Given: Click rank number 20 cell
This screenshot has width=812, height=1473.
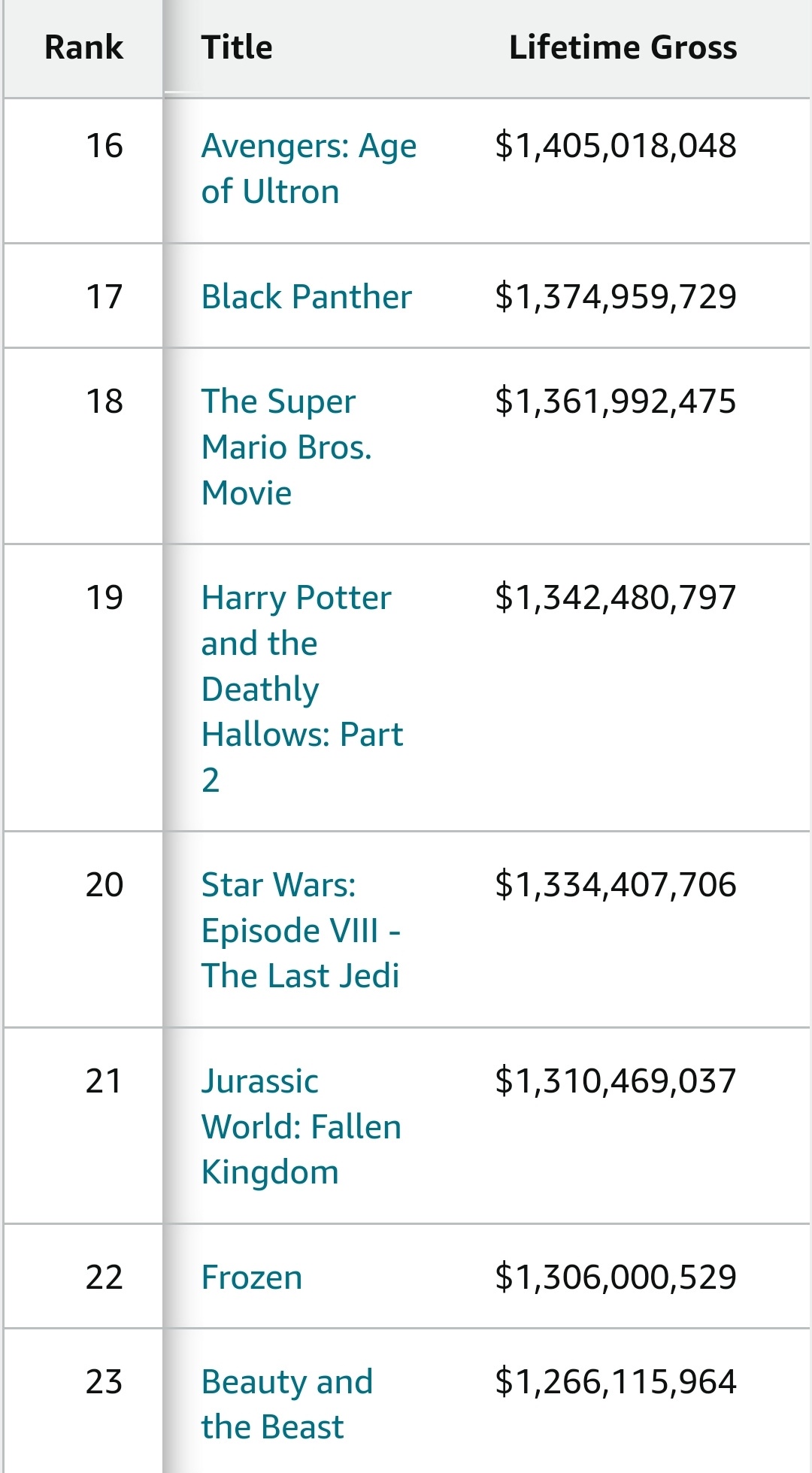Looking at the screenshot, I should point(104,885).
